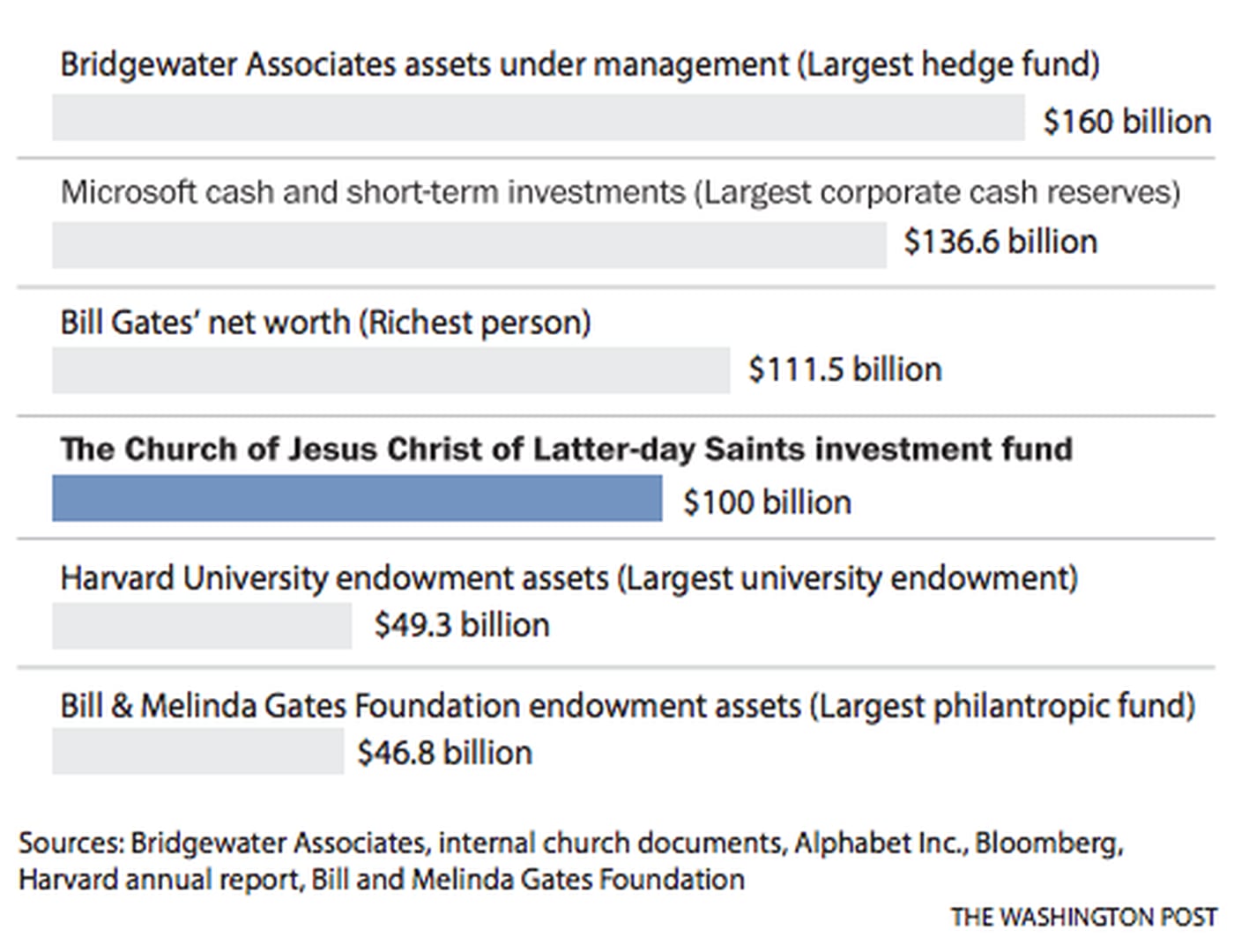1234x952 pixels.
Task: Click the Microsoft cash and short-term investments heading
Action: coord(620,192)
